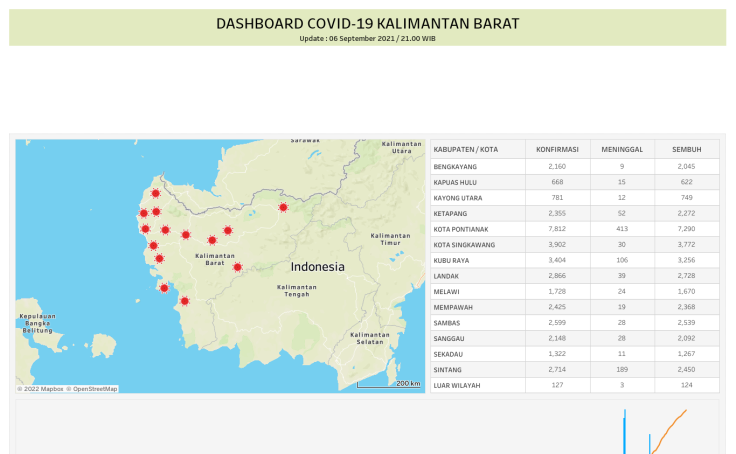736x454 pixels.
Task: Select virus marker directly left of Indonesia label
Action: pos(237,267)
